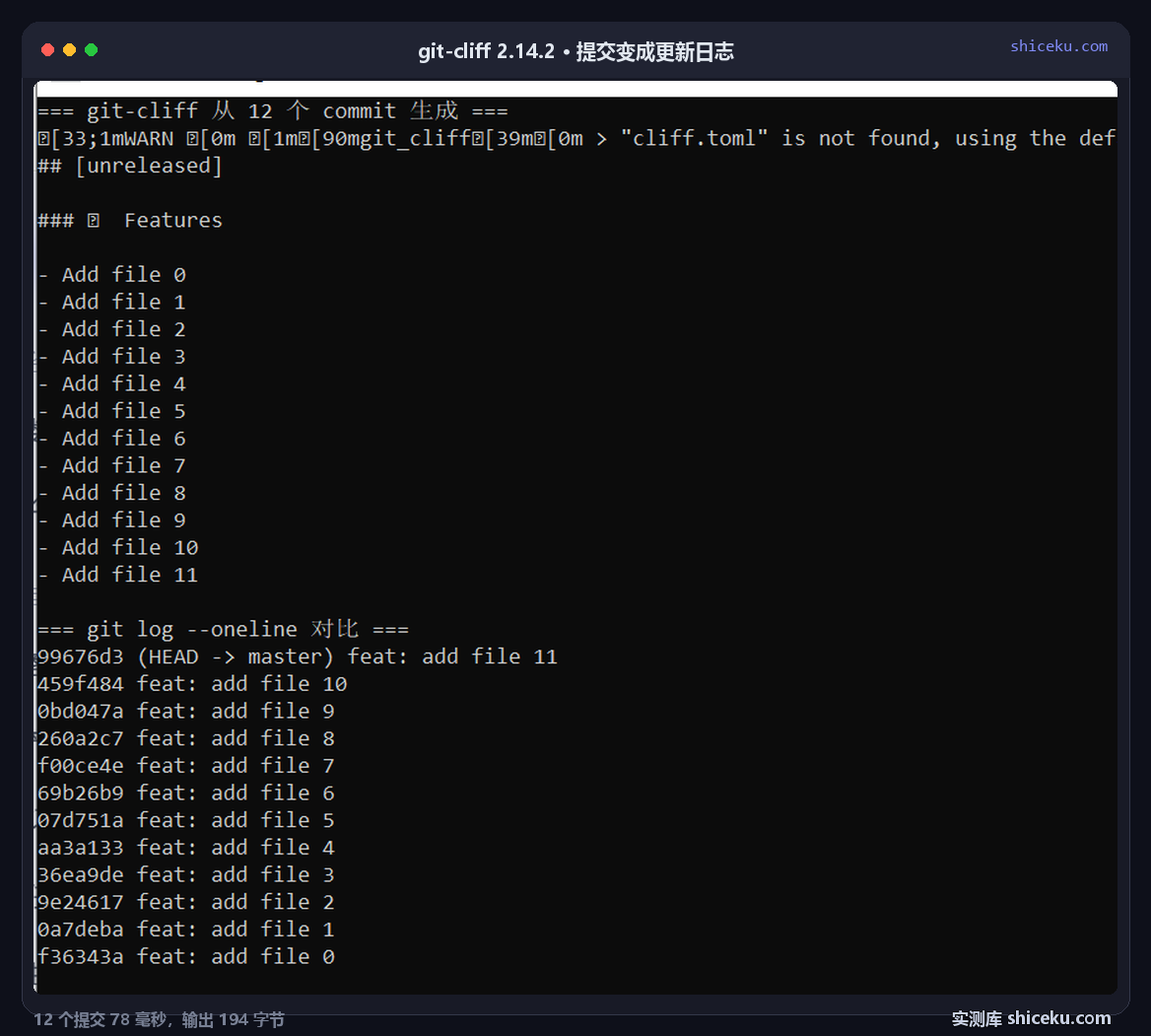
Task: Click commit 260a2c7 'add file 8' line
Action: pyautogui.click(x=185, y=738)
